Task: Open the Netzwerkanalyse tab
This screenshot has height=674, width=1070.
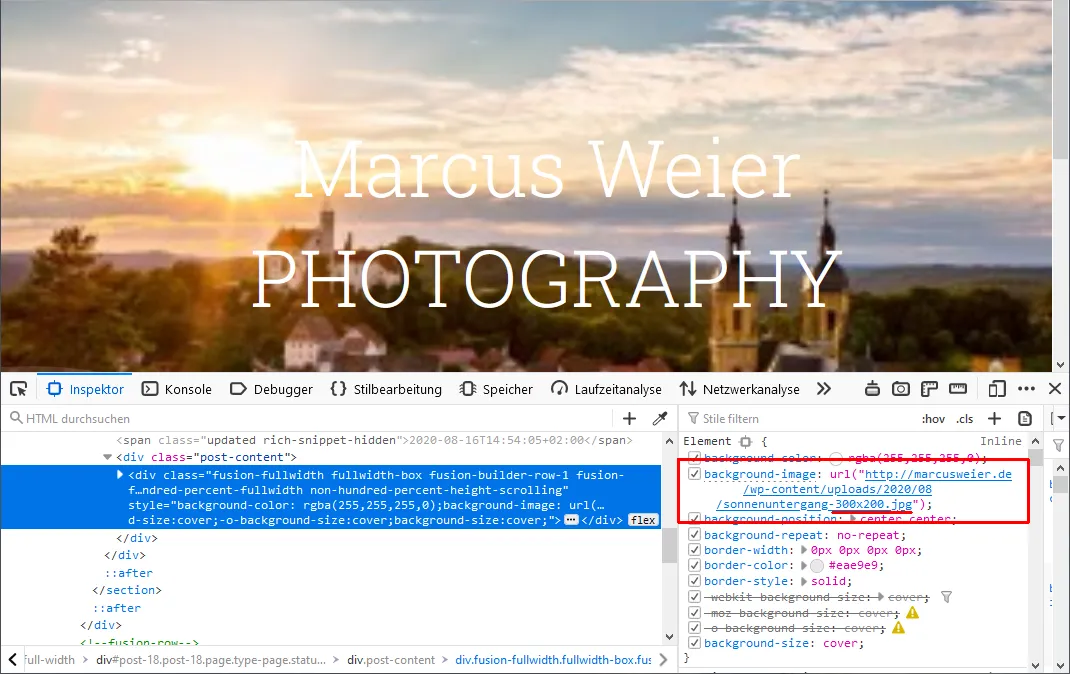Action: [x=740, y=390]
